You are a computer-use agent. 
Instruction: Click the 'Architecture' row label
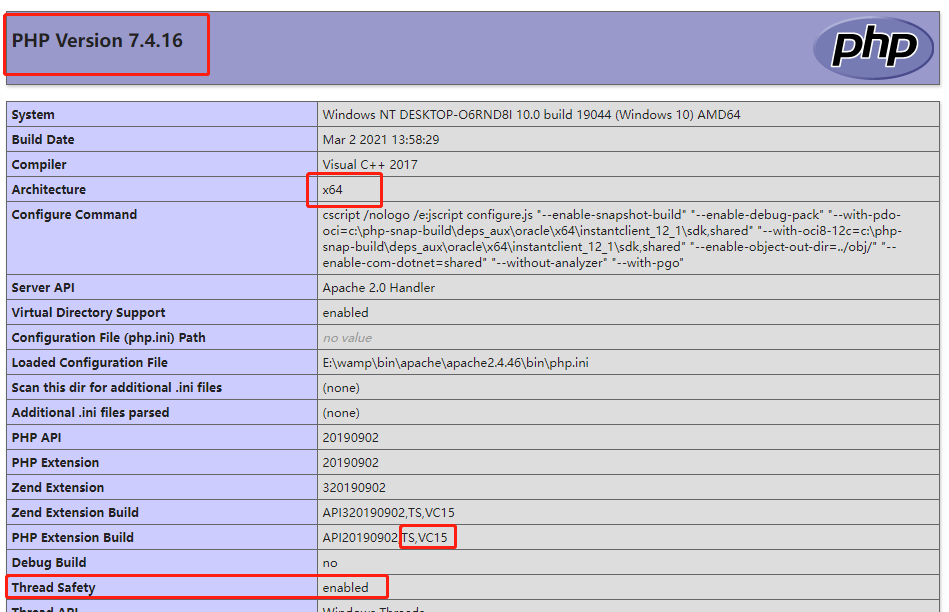point(48,189)
